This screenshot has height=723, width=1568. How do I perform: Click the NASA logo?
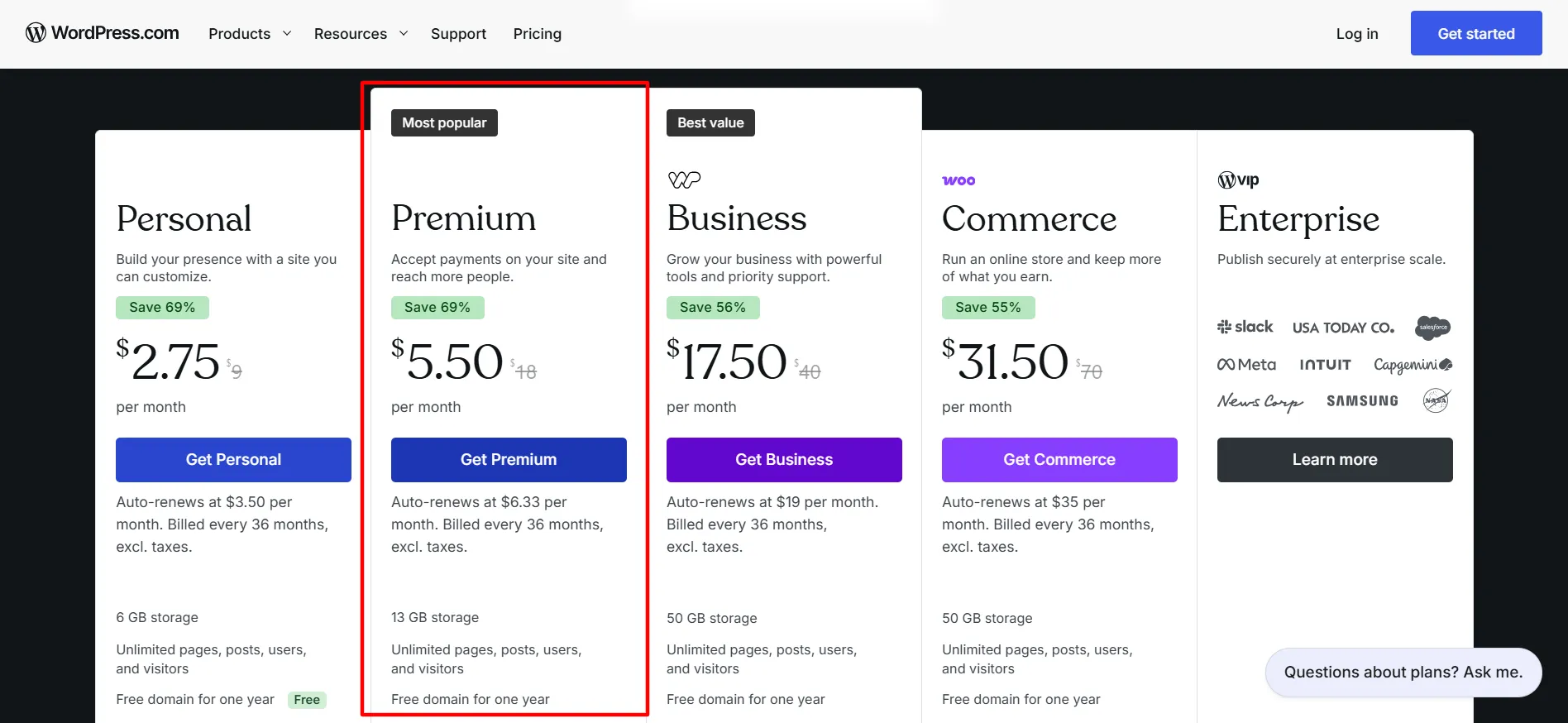(x=1437, y=400)
